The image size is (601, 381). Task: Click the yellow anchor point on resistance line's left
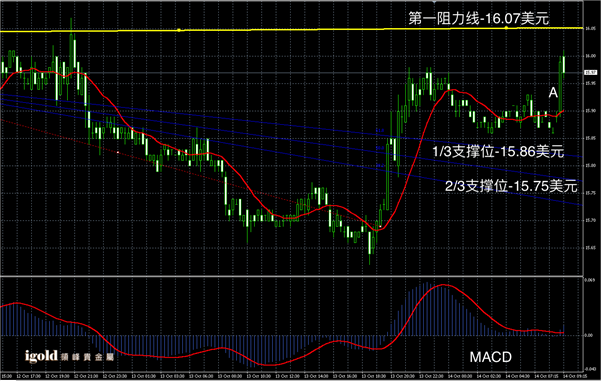click(x=179, y=30)
